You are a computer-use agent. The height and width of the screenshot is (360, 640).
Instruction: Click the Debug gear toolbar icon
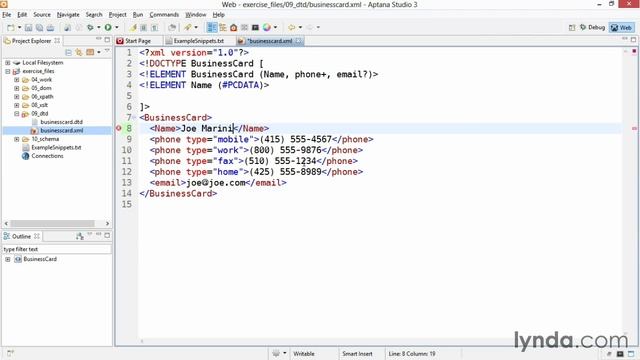[90, 27]
